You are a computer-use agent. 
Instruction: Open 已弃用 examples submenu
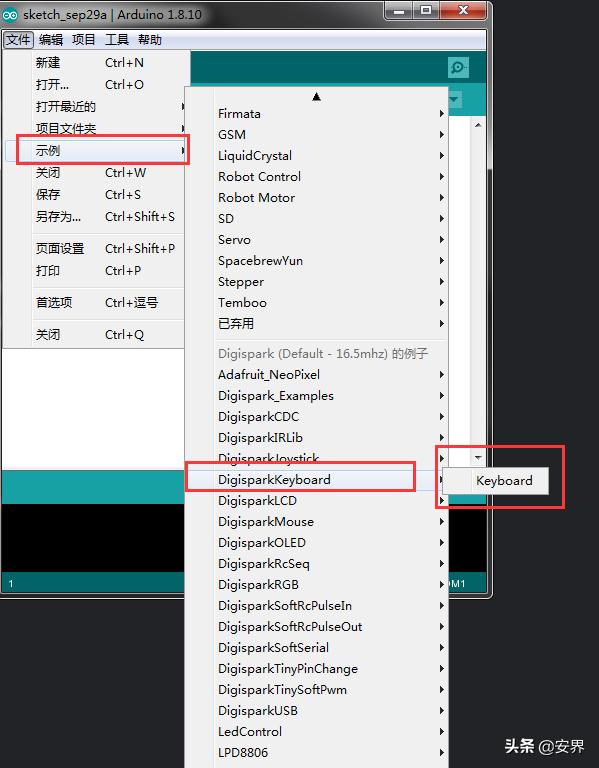click(316, 324)
